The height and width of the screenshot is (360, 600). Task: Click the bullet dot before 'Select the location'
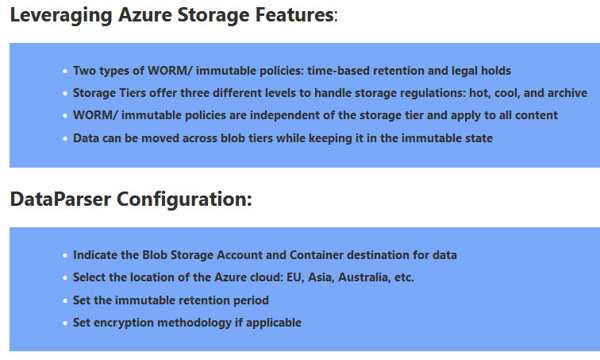coord(65,277)
